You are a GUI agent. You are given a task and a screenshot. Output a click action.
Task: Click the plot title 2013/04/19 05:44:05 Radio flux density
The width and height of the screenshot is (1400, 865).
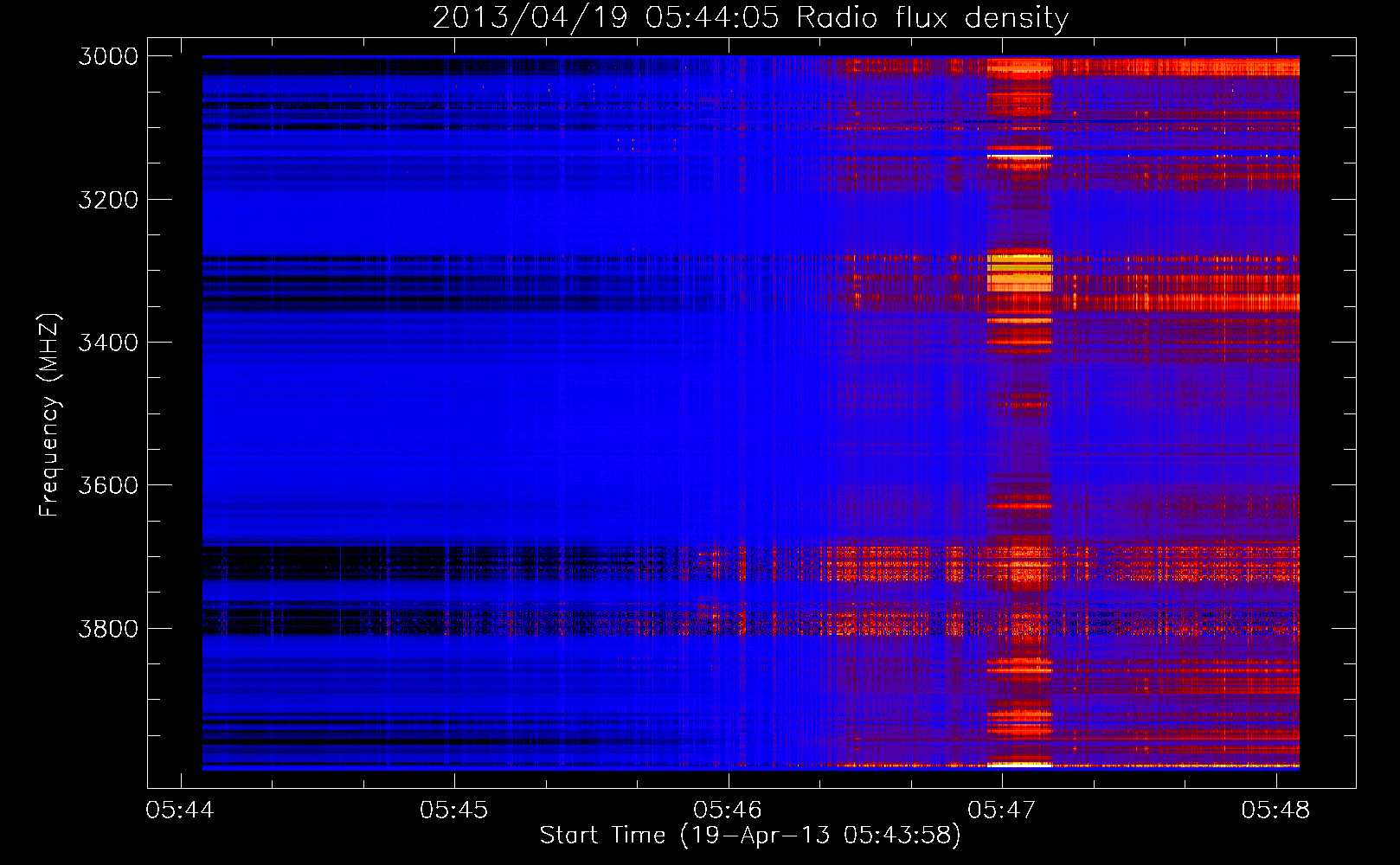click(x=750, y=17)
